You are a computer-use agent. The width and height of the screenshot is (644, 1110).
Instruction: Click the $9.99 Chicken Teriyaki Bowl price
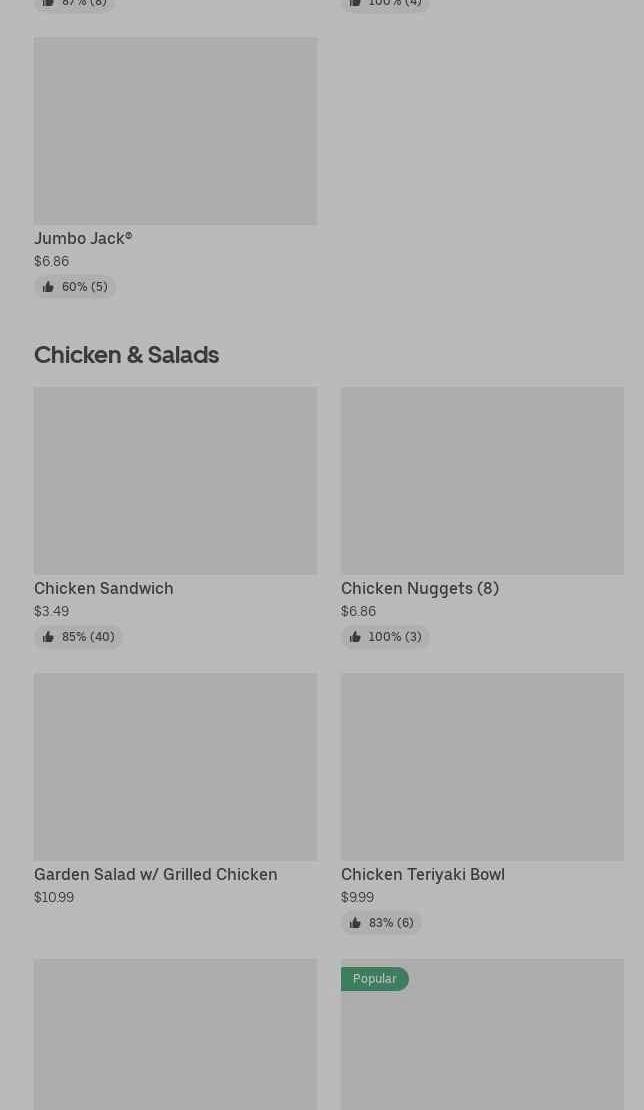click(357, 897)
